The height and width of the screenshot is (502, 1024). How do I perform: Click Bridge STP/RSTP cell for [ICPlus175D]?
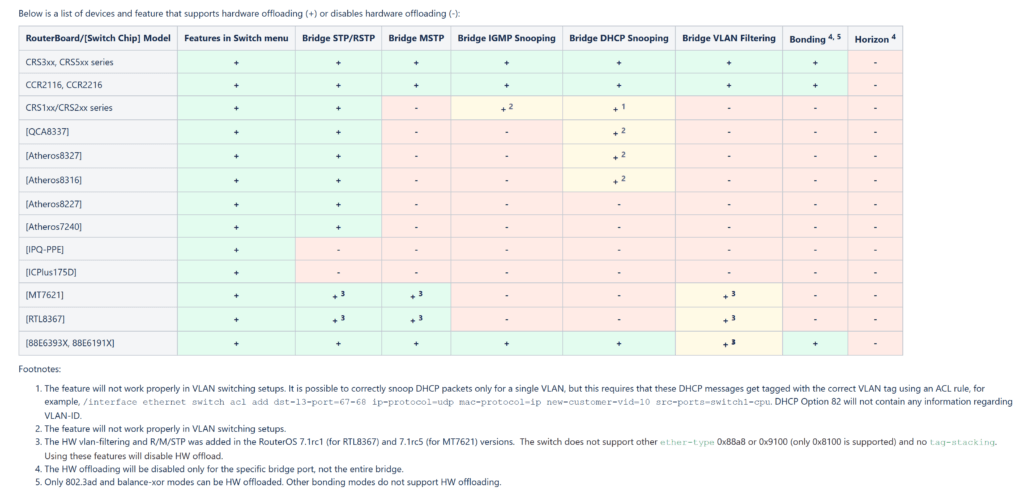point(338,272)
